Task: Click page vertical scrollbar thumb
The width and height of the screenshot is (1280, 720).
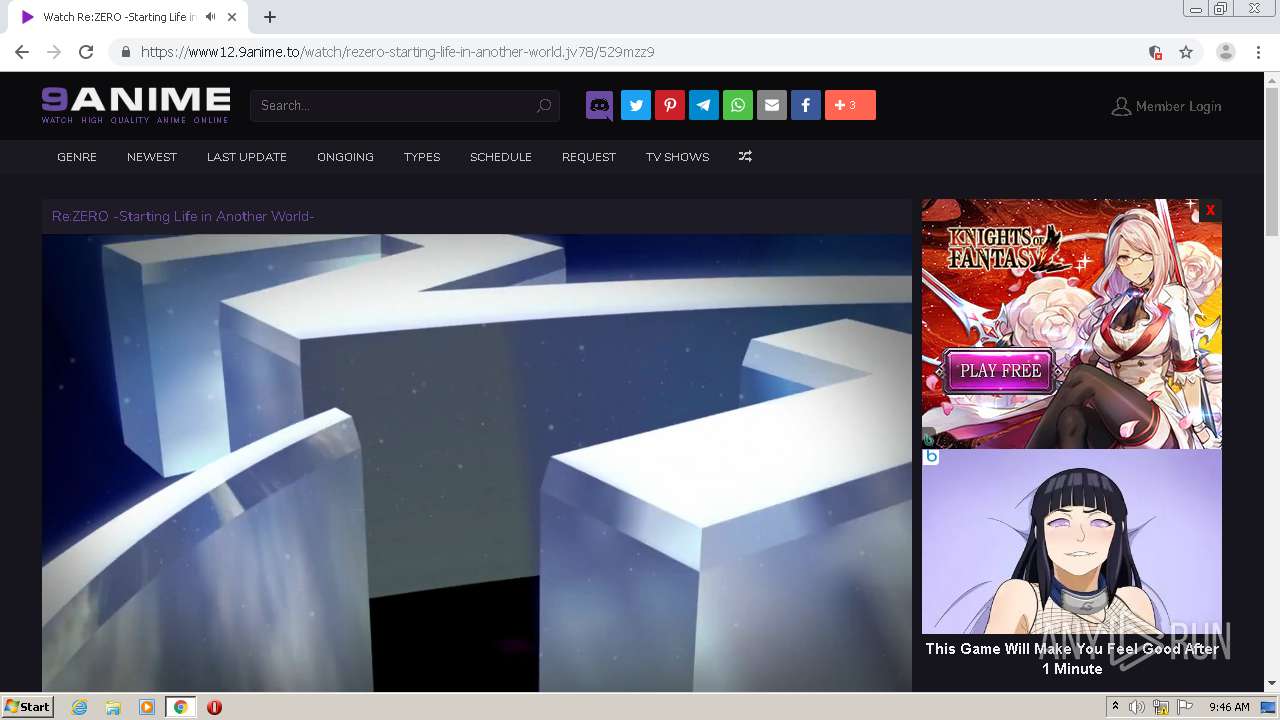Action: (x=1272, y=160)
